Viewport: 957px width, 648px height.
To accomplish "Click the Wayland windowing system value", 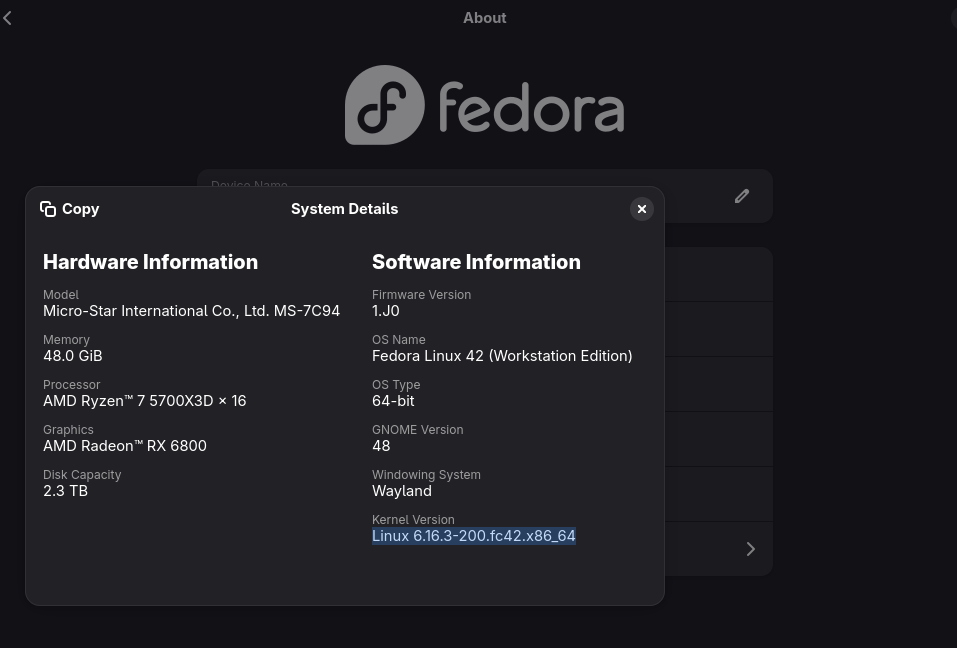I will coord(402,491).
